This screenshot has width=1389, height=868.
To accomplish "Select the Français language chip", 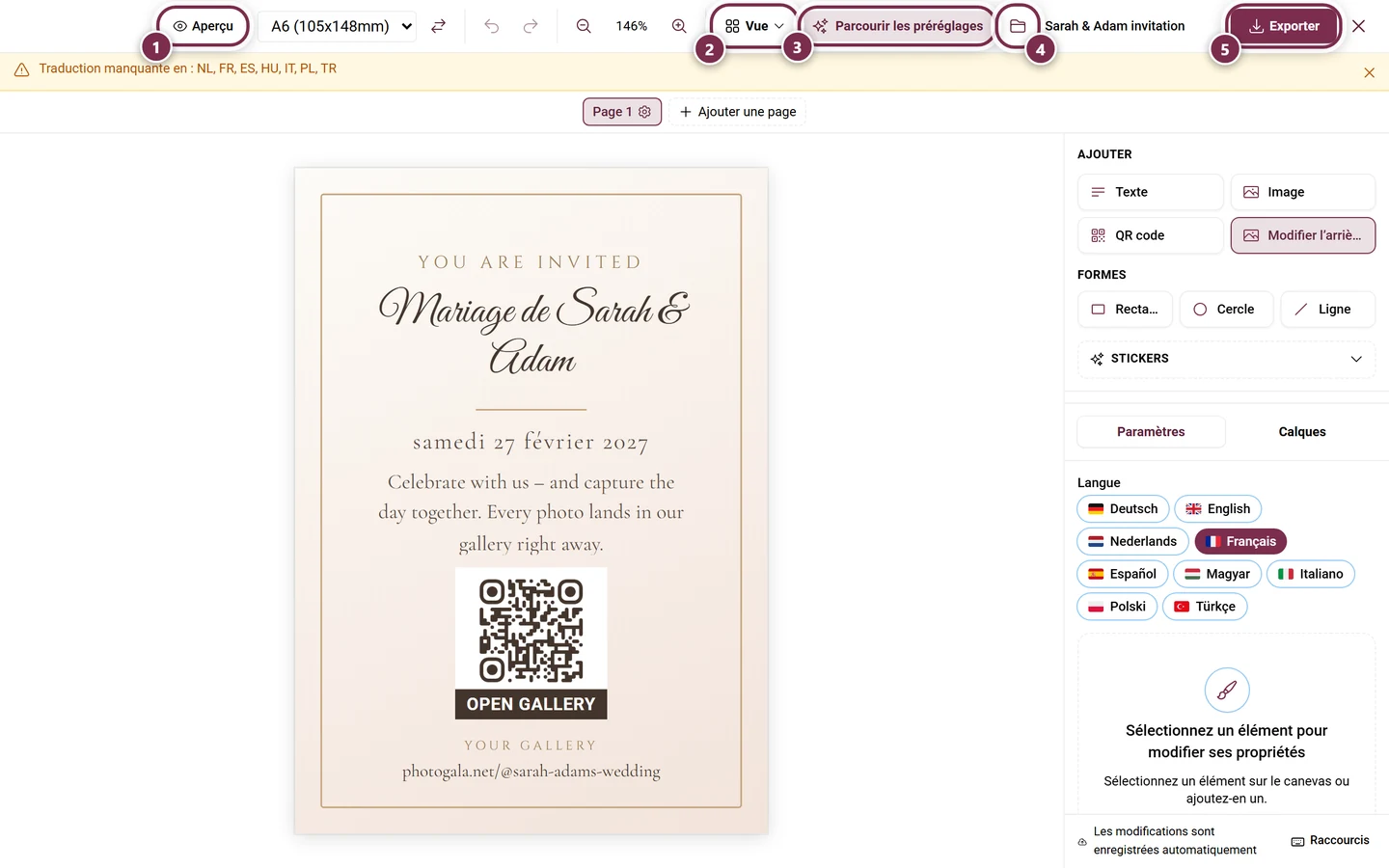I will pos(1240,541).
